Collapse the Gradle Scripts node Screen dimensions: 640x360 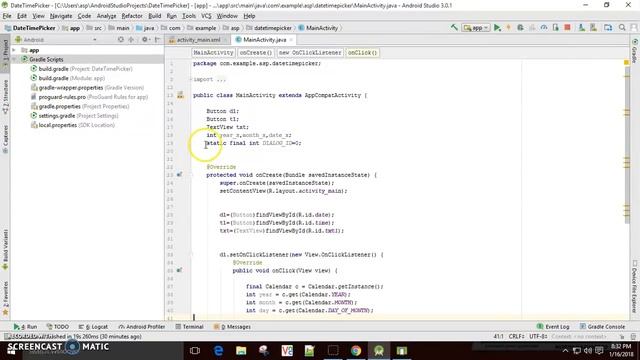[x=14, y=59]
